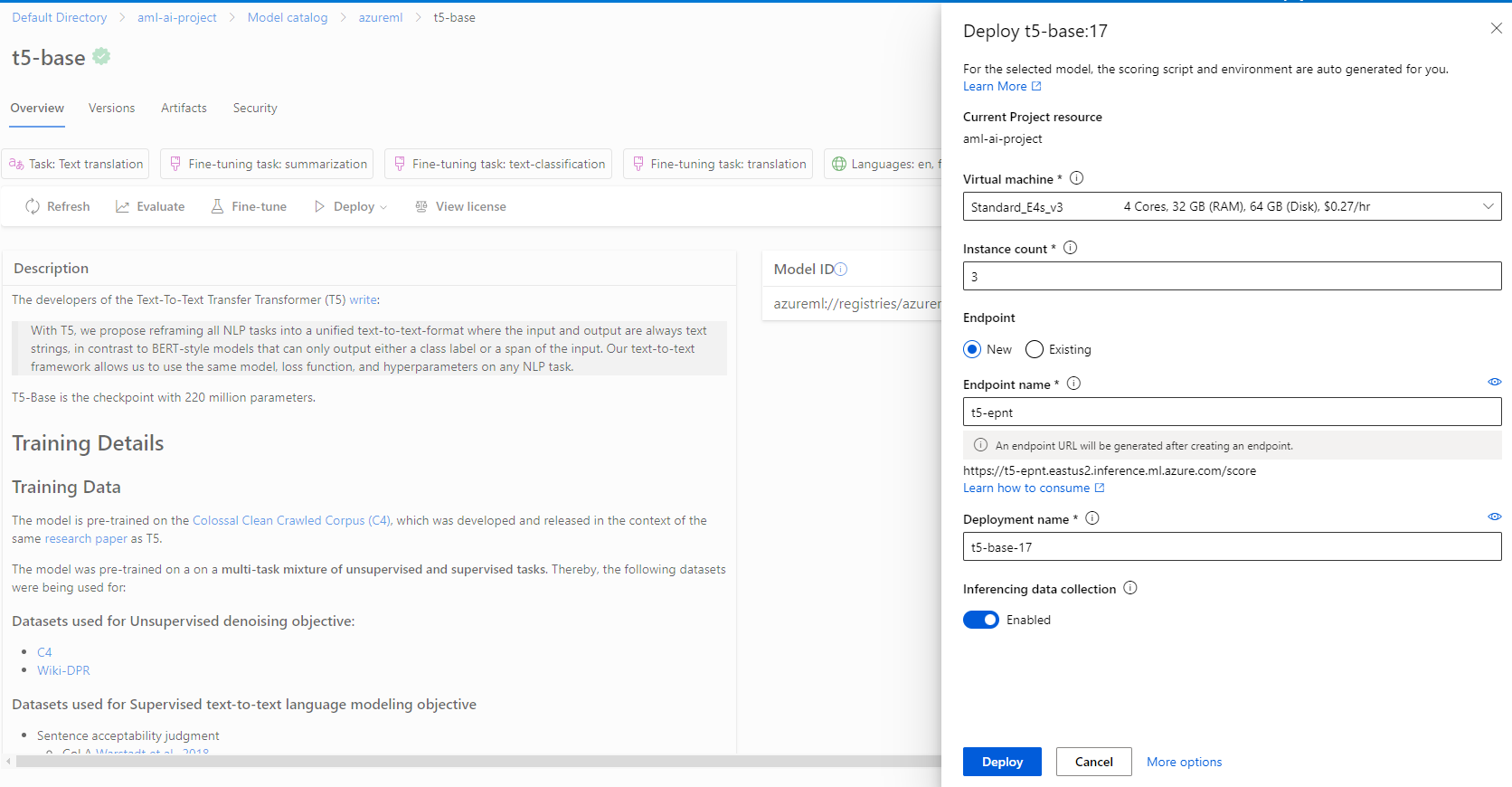Disable Inferencing data collection toggle

pos(980,620)
